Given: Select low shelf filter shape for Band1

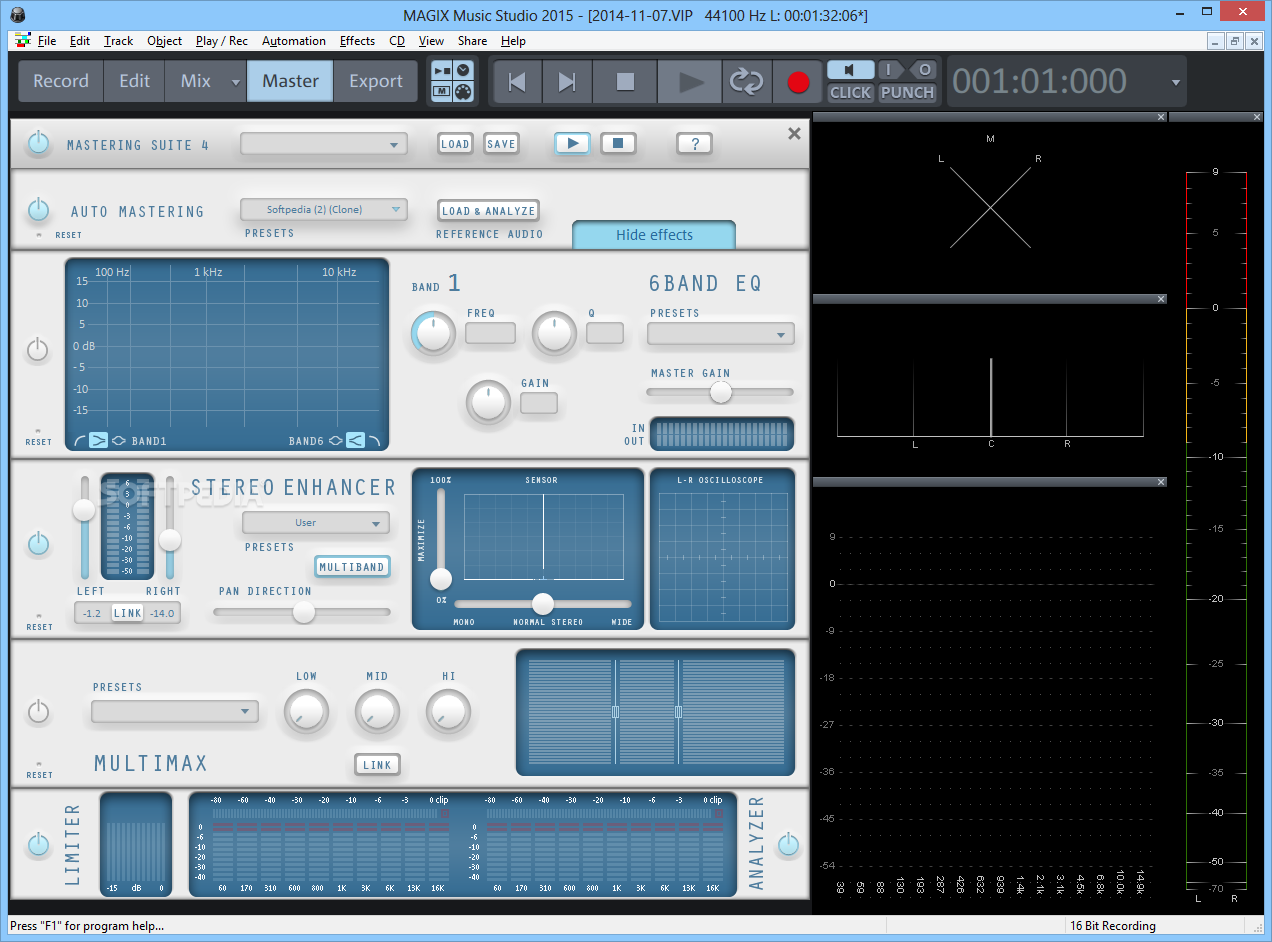Looking at the screenshot, I should point(79,439).
